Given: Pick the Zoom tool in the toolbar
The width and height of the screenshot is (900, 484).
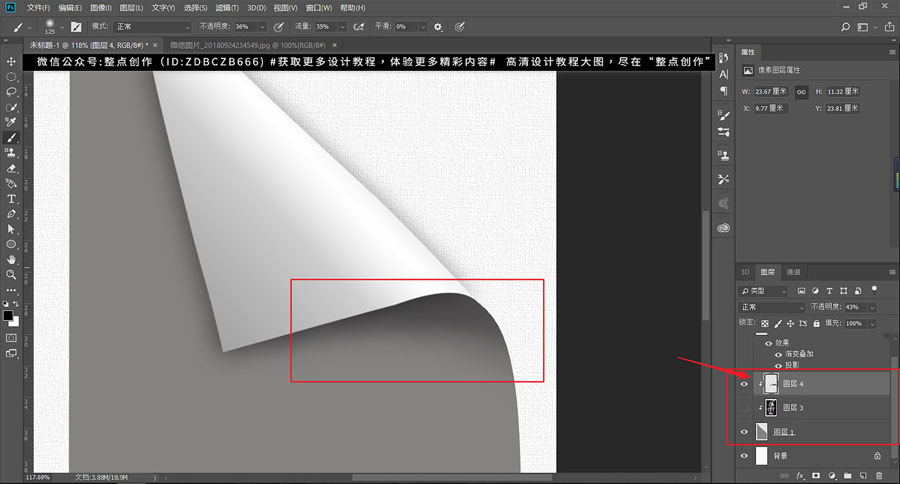Looking at the screenshot, I should pos(11,274).
